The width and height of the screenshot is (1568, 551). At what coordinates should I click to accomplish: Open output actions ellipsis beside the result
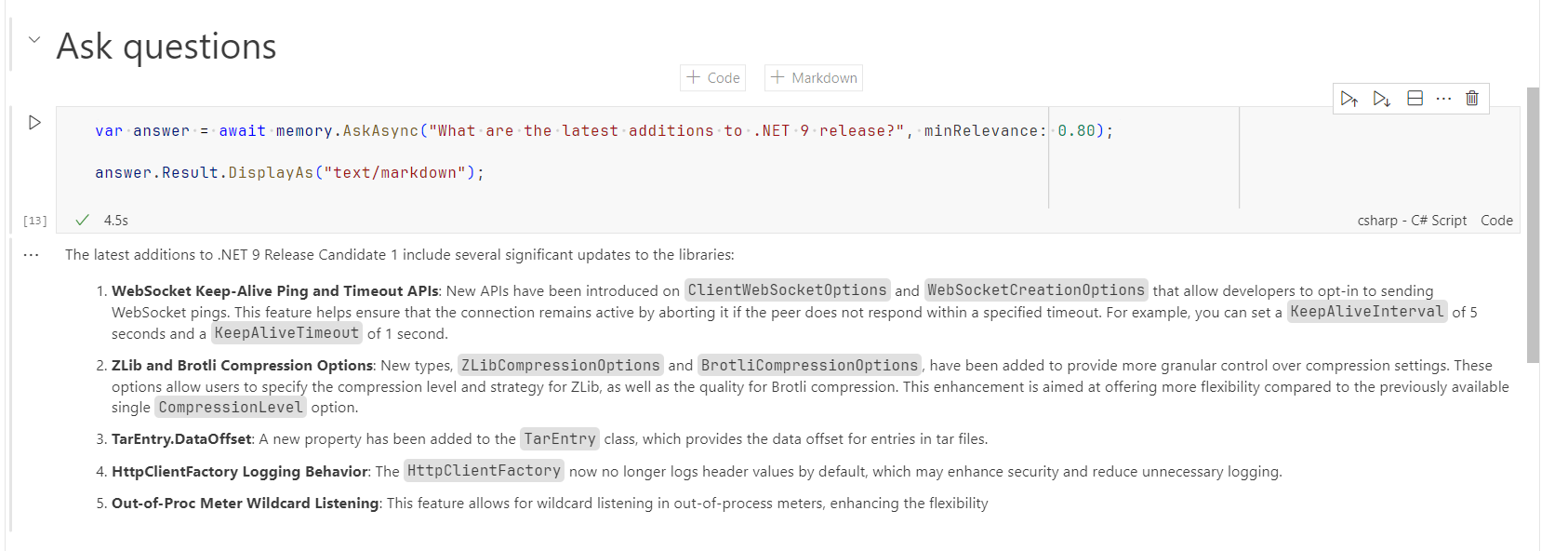pyautogui.click(x=32, y=255)
